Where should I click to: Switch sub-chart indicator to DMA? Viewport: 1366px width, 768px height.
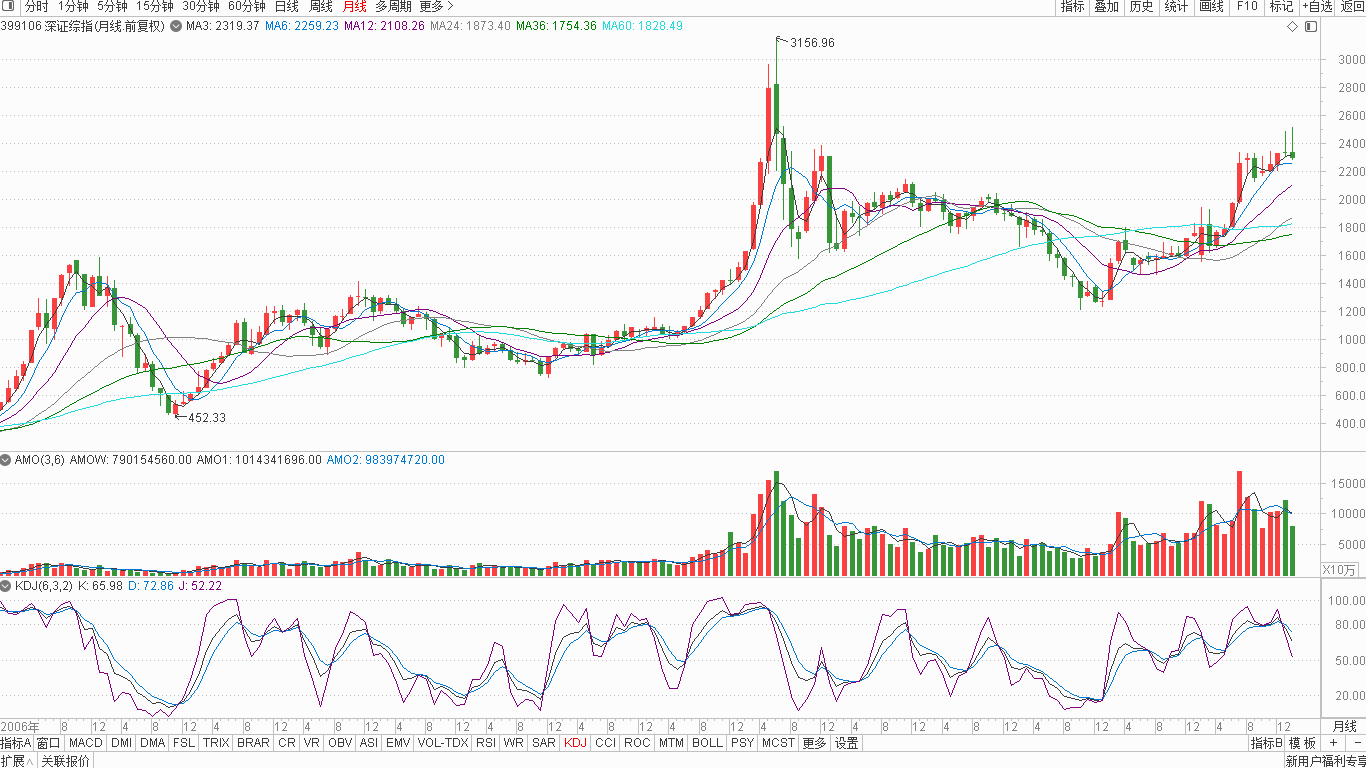(x=152, y=743)
